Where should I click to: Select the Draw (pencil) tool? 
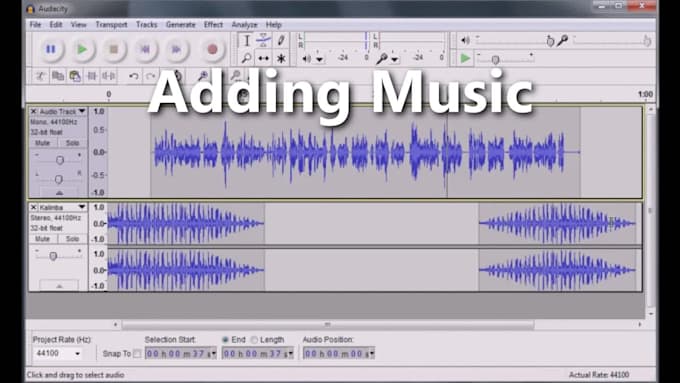click(281, 41)
